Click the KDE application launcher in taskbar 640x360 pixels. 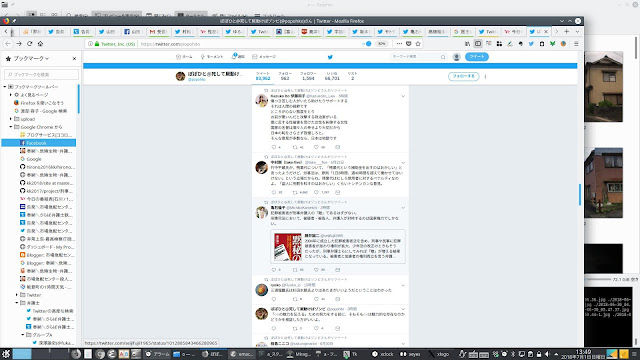click(x=6, y=354)
